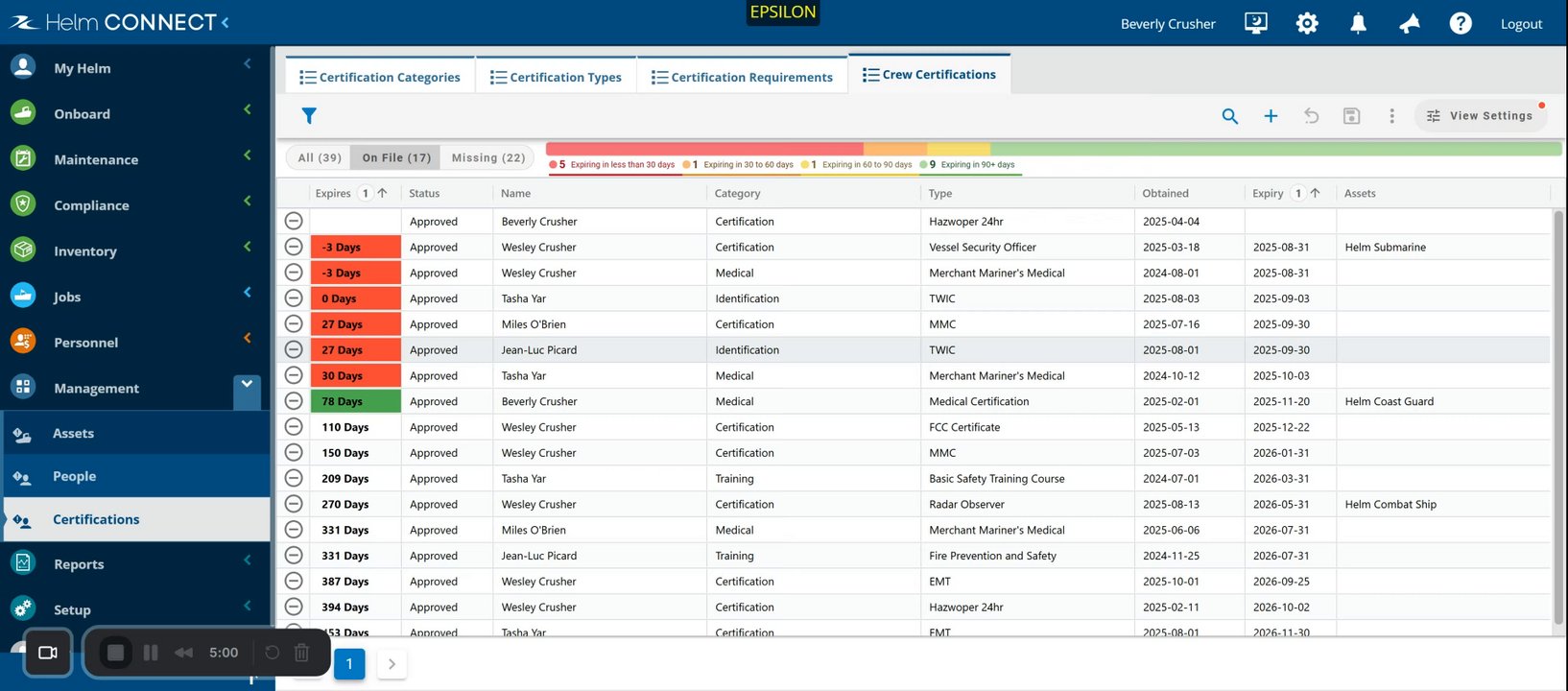
Task: Switch to Certification Types tab
Action: [x=556, y=77]
